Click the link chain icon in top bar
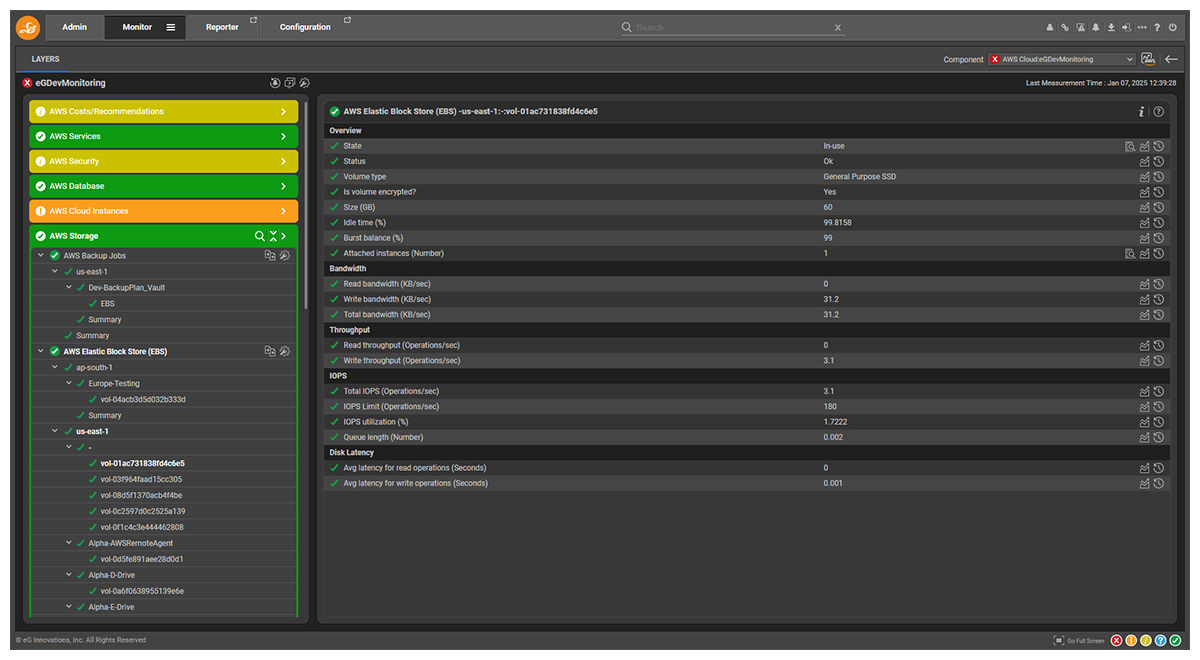Screen dimensions: 1200x660 pos(1065,28)
